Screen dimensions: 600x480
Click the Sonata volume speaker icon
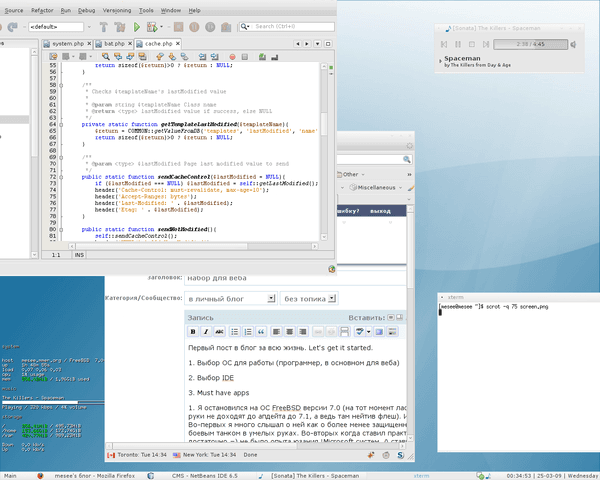tap(574, 44)
